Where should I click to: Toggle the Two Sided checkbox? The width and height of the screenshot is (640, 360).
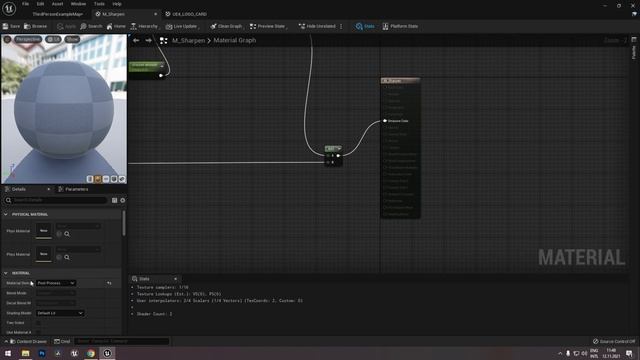click(x=38, y=323)
